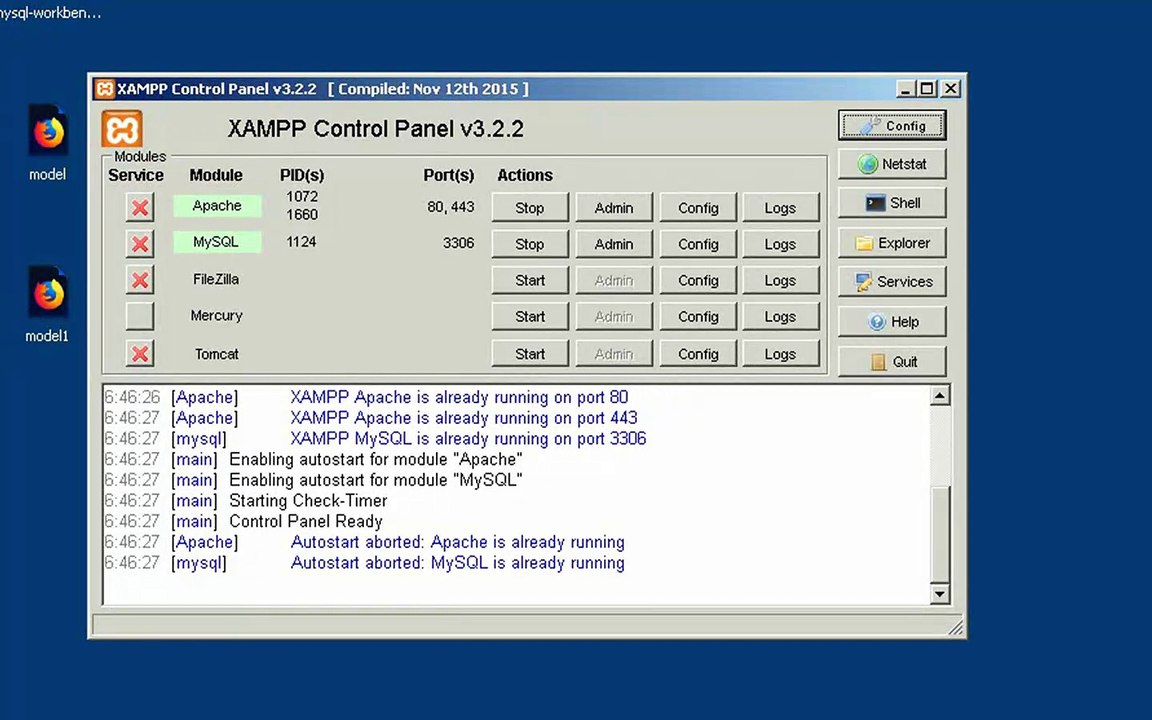Click the Apache ports value 80, 443

pyautogui.click(x=450, y=207)
